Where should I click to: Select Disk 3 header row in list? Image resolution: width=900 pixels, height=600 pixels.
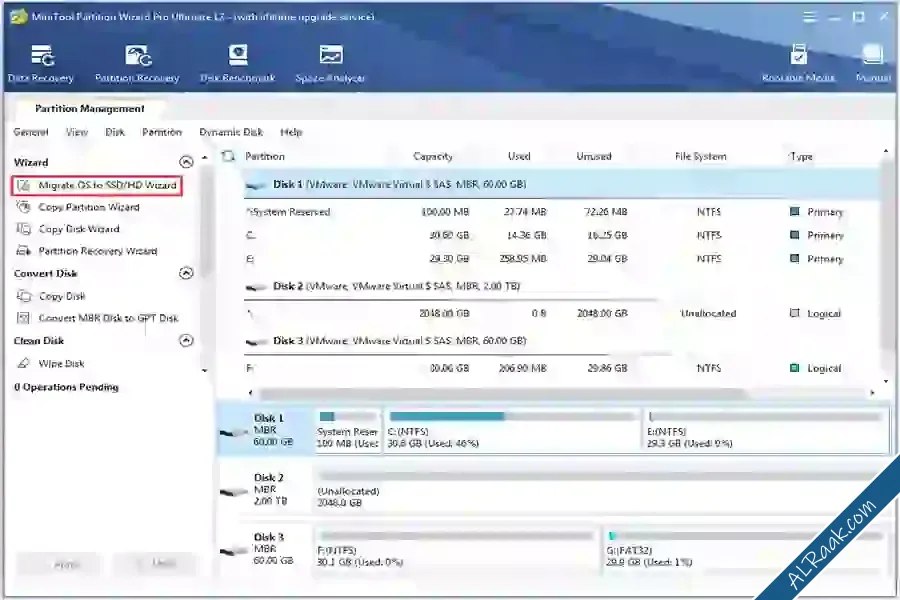coord(561,340)
